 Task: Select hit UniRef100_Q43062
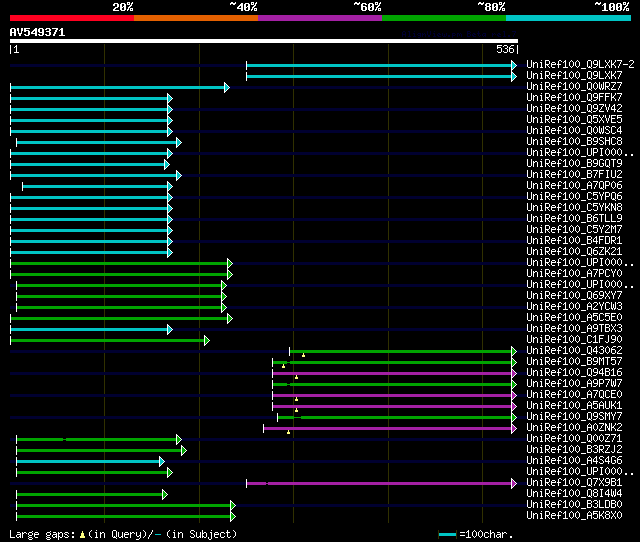(574, 351)
